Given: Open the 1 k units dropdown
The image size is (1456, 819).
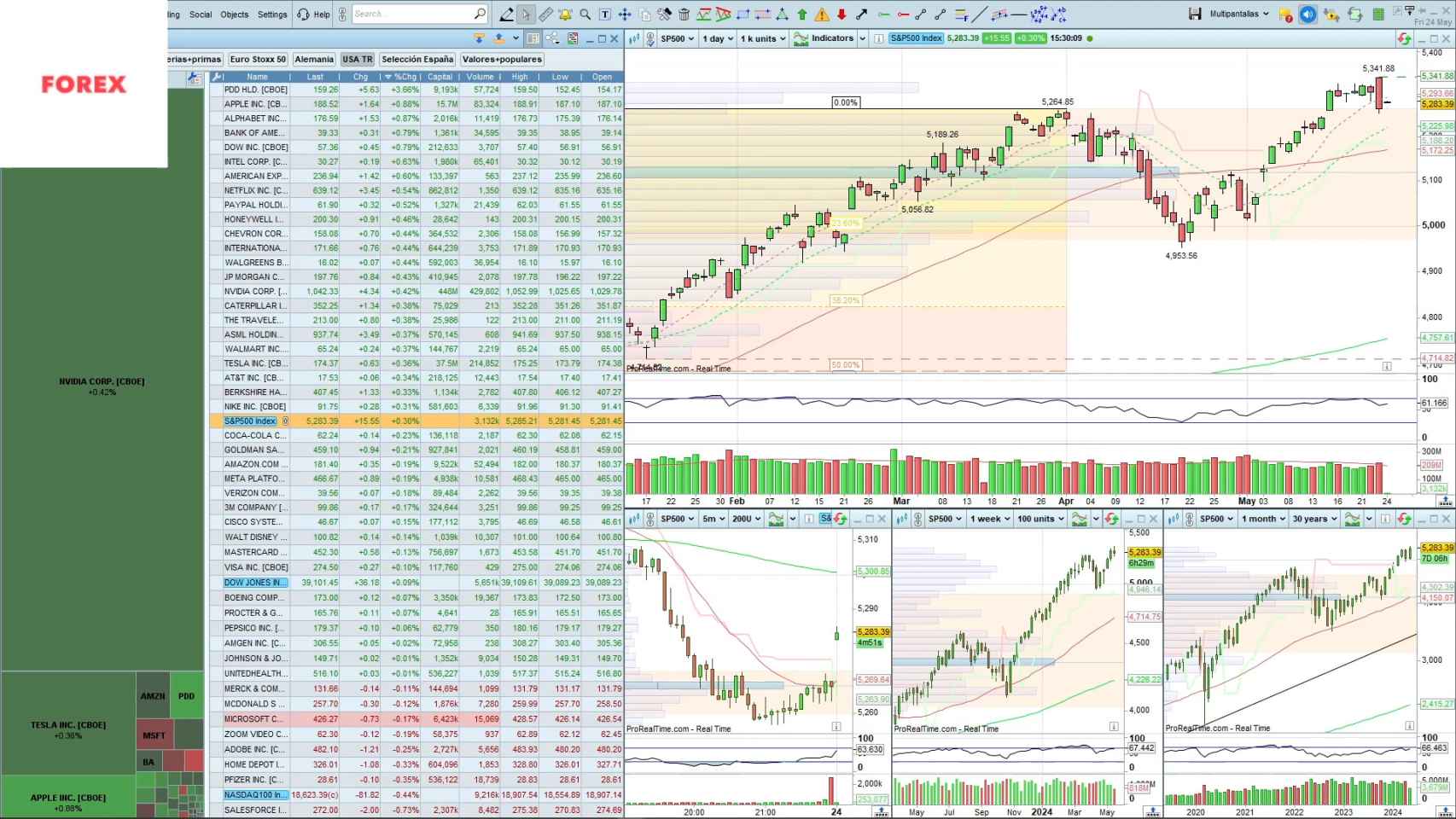Looking at the screenshot, I should click(762, 38).
